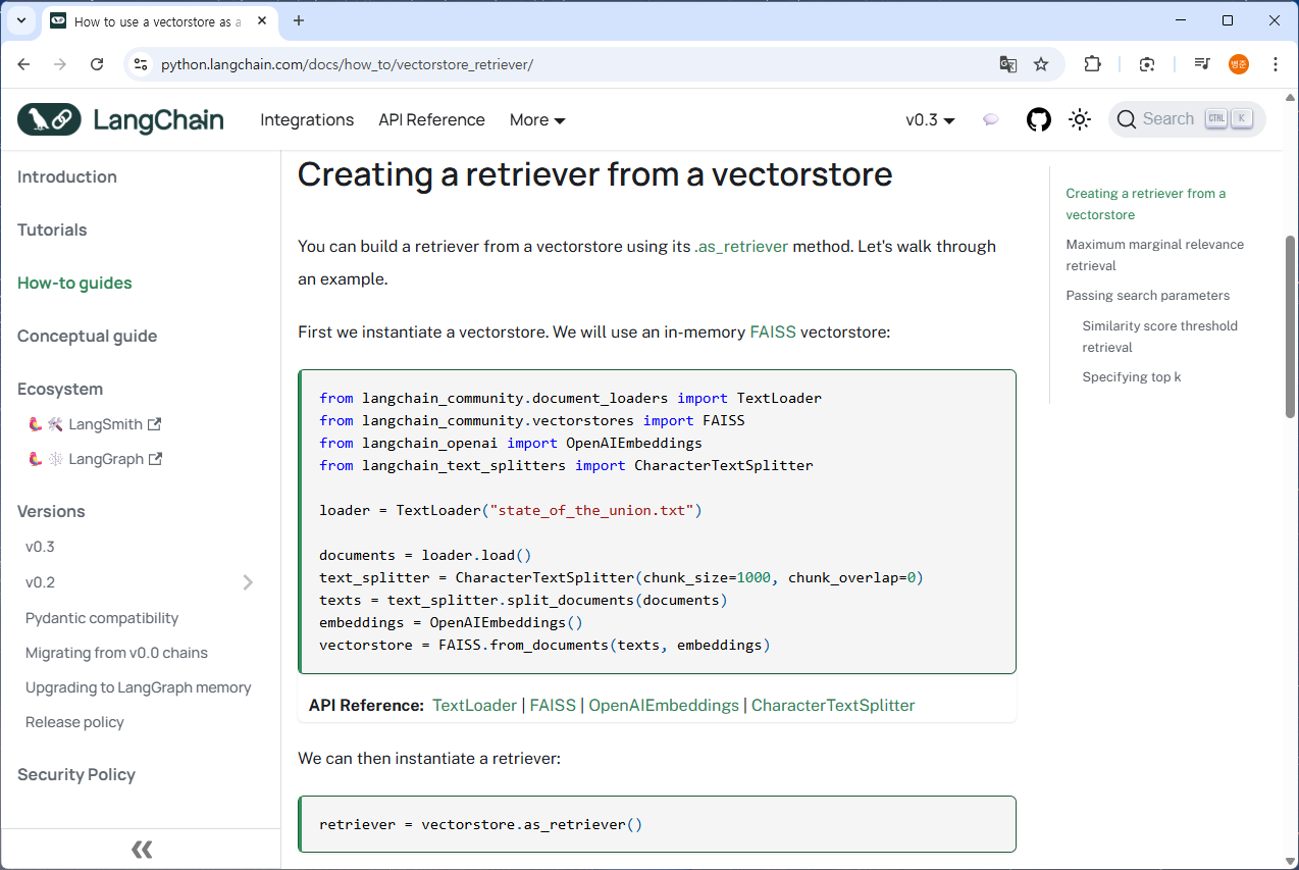
Task: Open Introduction in the sidebar
Action: tap(67, 177)
